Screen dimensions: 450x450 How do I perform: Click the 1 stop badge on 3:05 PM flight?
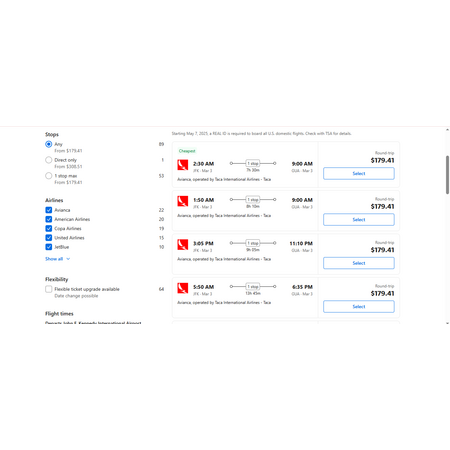click(253, 243)
